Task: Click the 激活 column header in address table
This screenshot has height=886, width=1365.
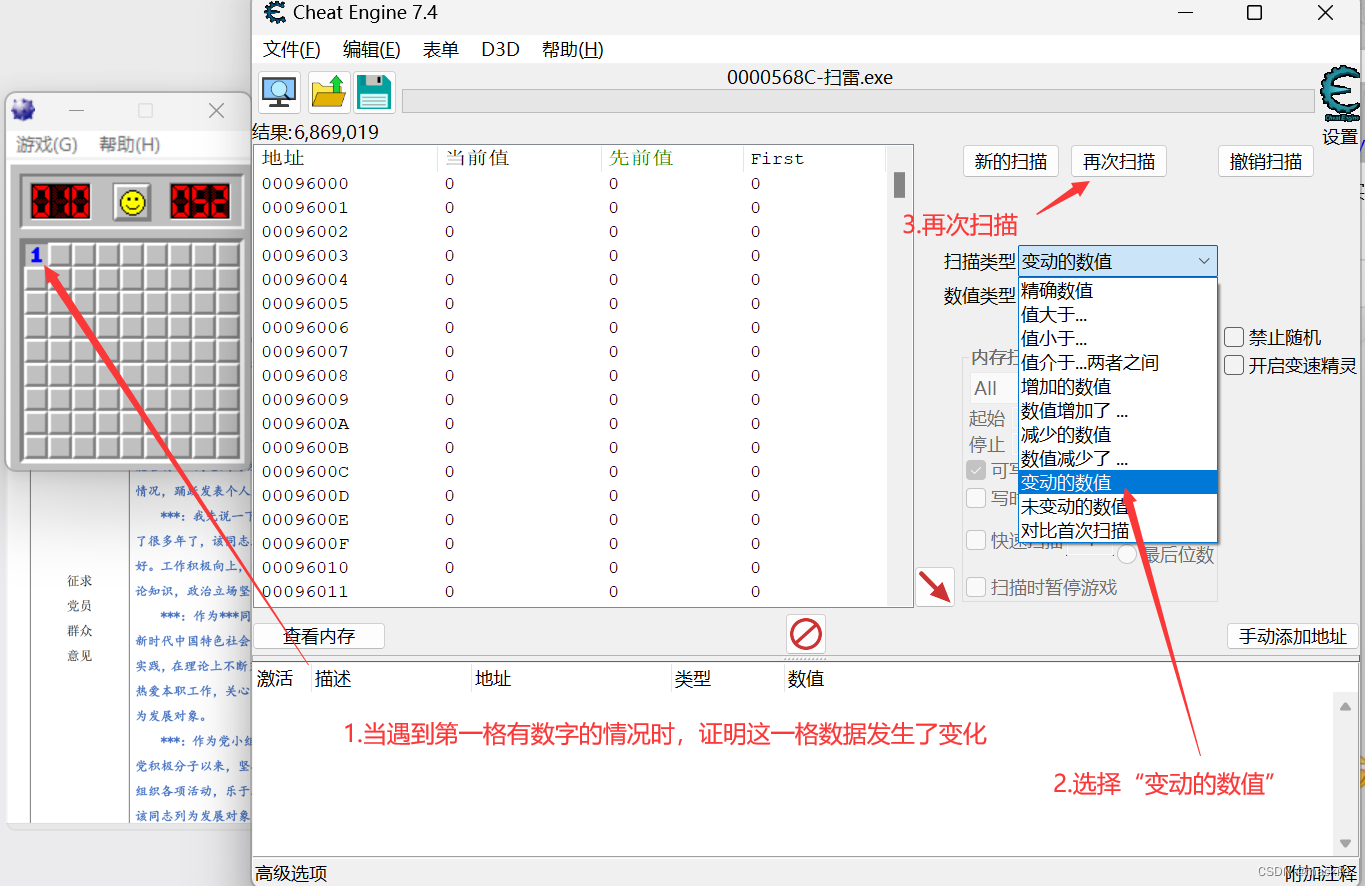Action: 281,679
